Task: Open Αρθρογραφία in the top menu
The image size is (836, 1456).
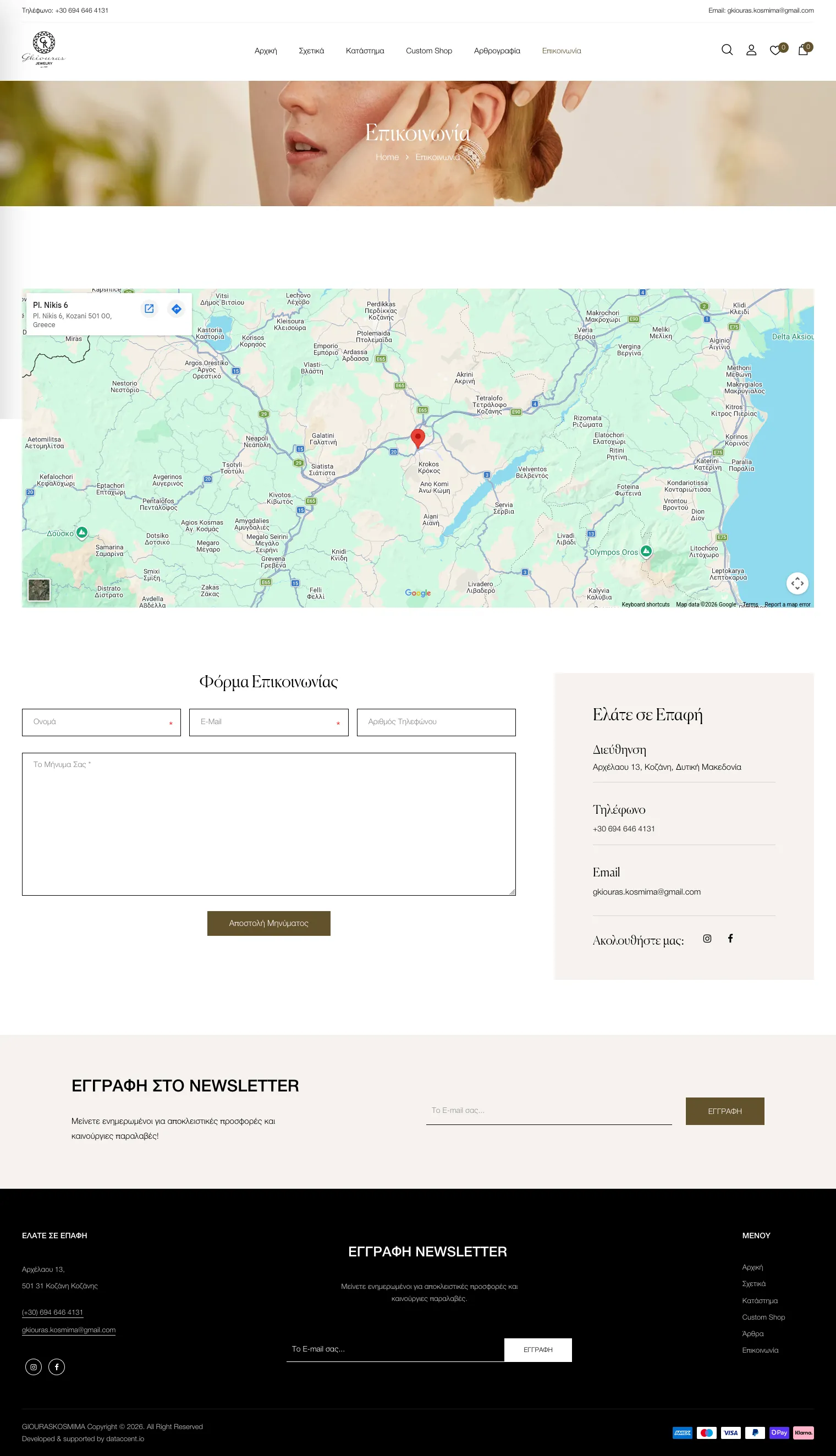Action: point(497,51)
